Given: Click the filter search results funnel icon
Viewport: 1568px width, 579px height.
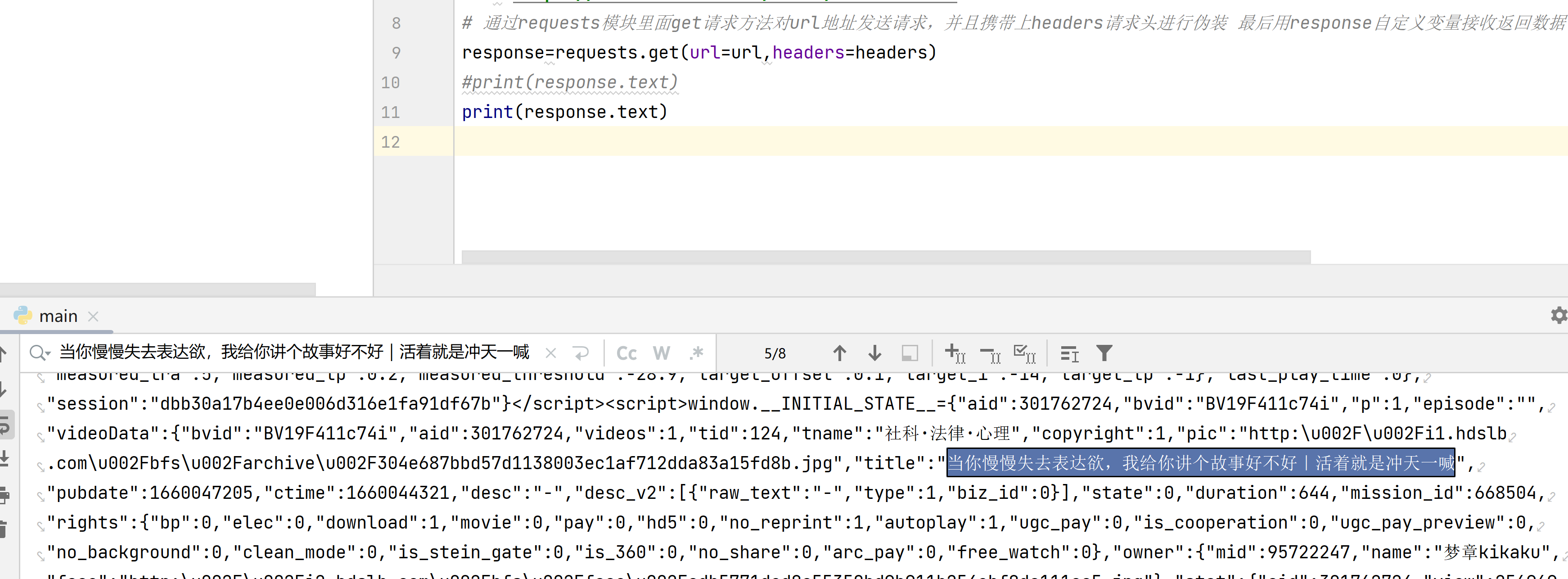Looking at the screenshot, I should tap(1104, 353).
